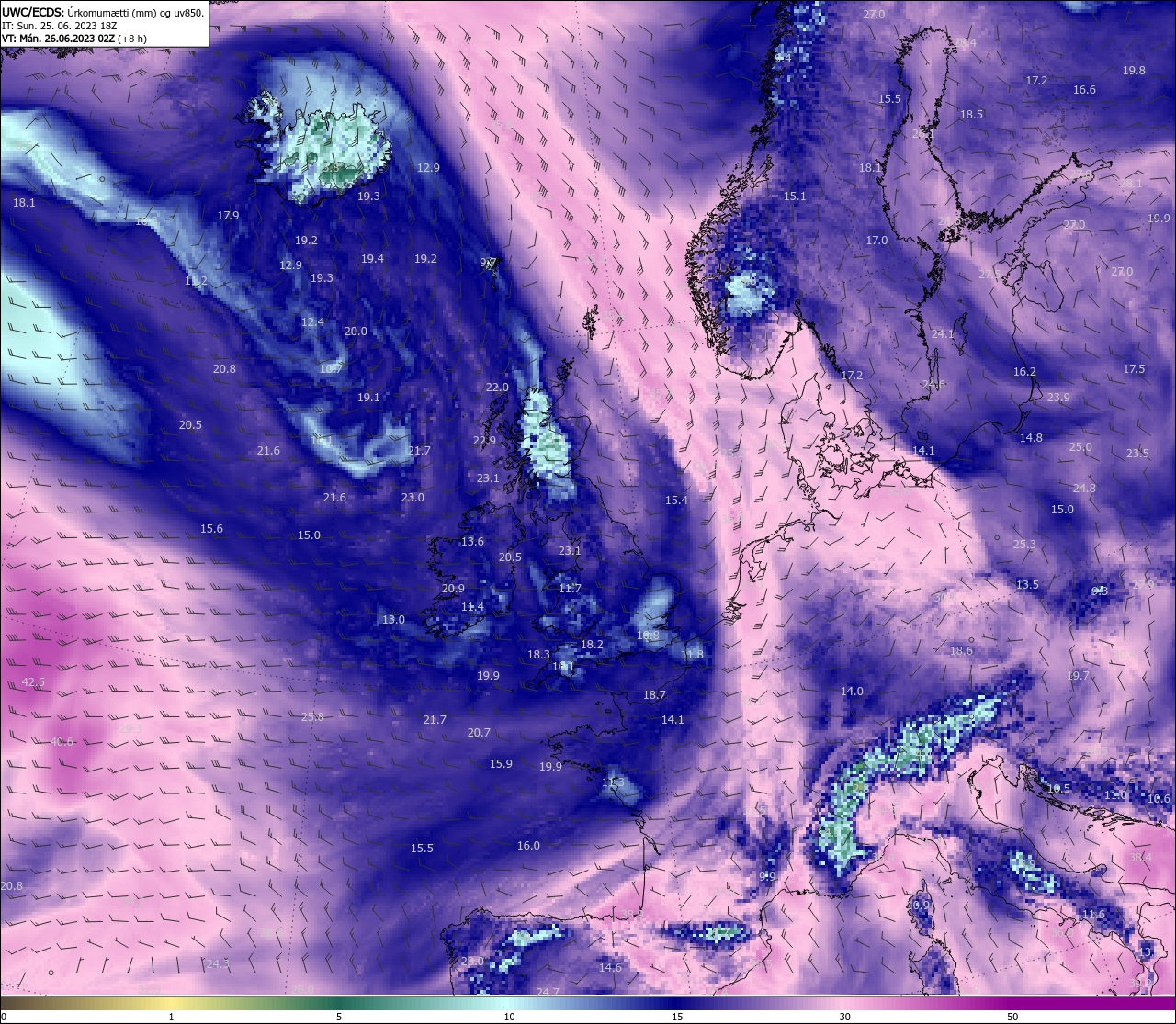Click the 38.4 value near the right edge
1176x1024 pixels.
pyautogui.click(x=1140, y=858)
